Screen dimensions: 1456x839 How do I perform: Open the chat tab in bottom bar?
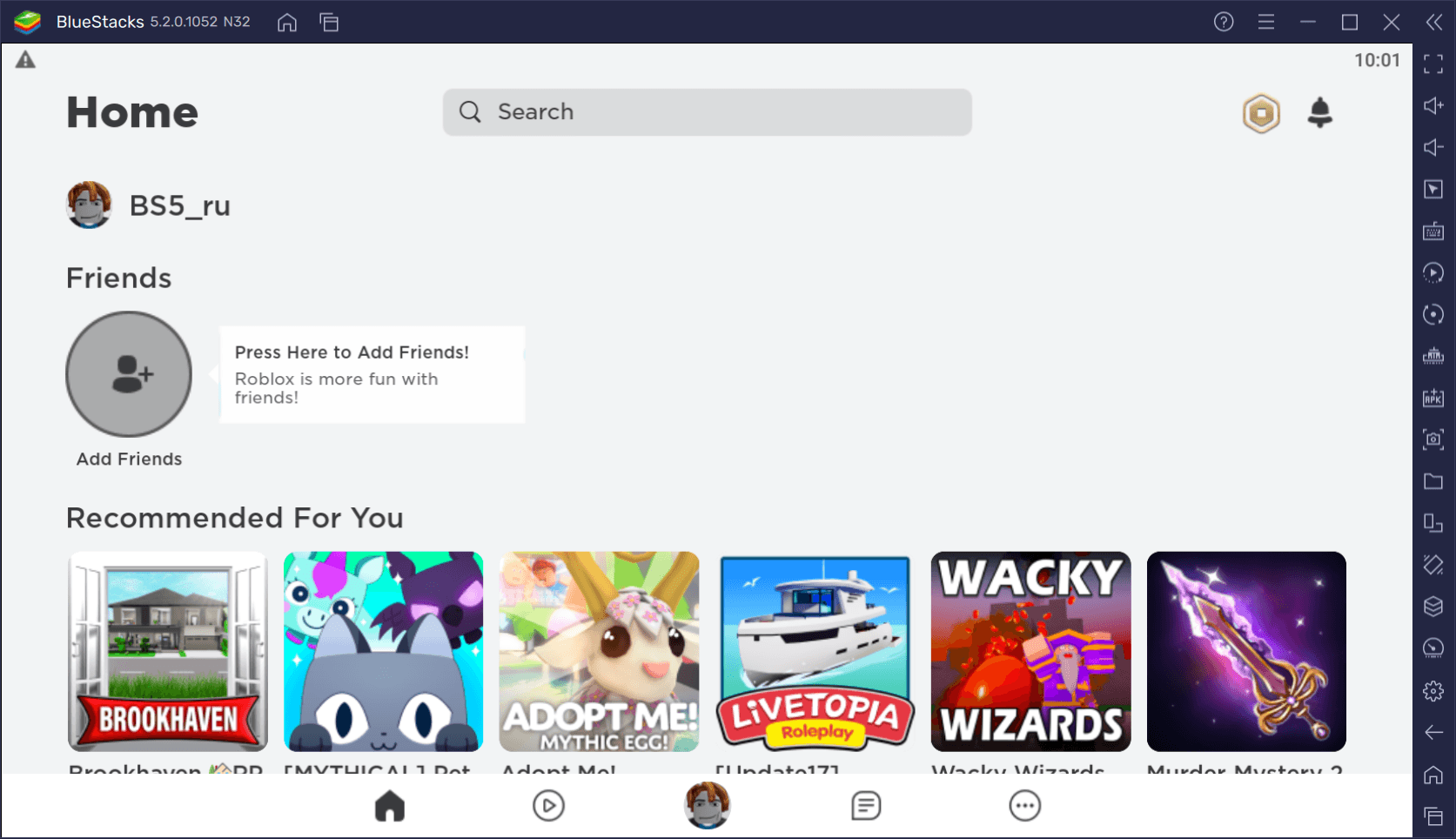[866, 806]
